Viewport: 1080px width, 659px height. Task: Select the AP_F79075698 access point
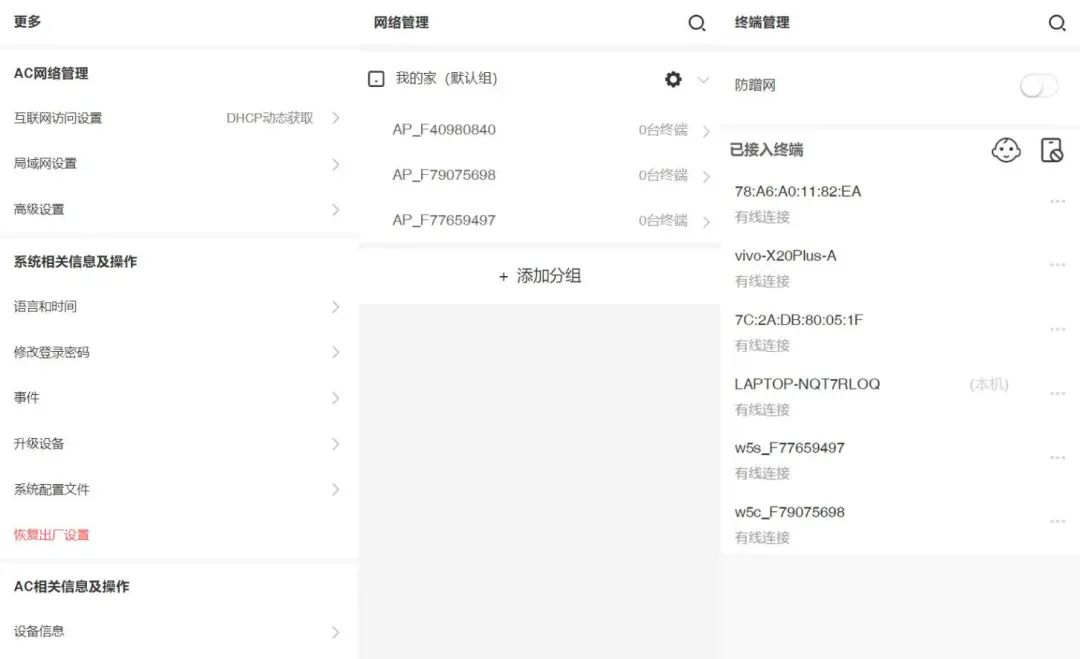444,175
